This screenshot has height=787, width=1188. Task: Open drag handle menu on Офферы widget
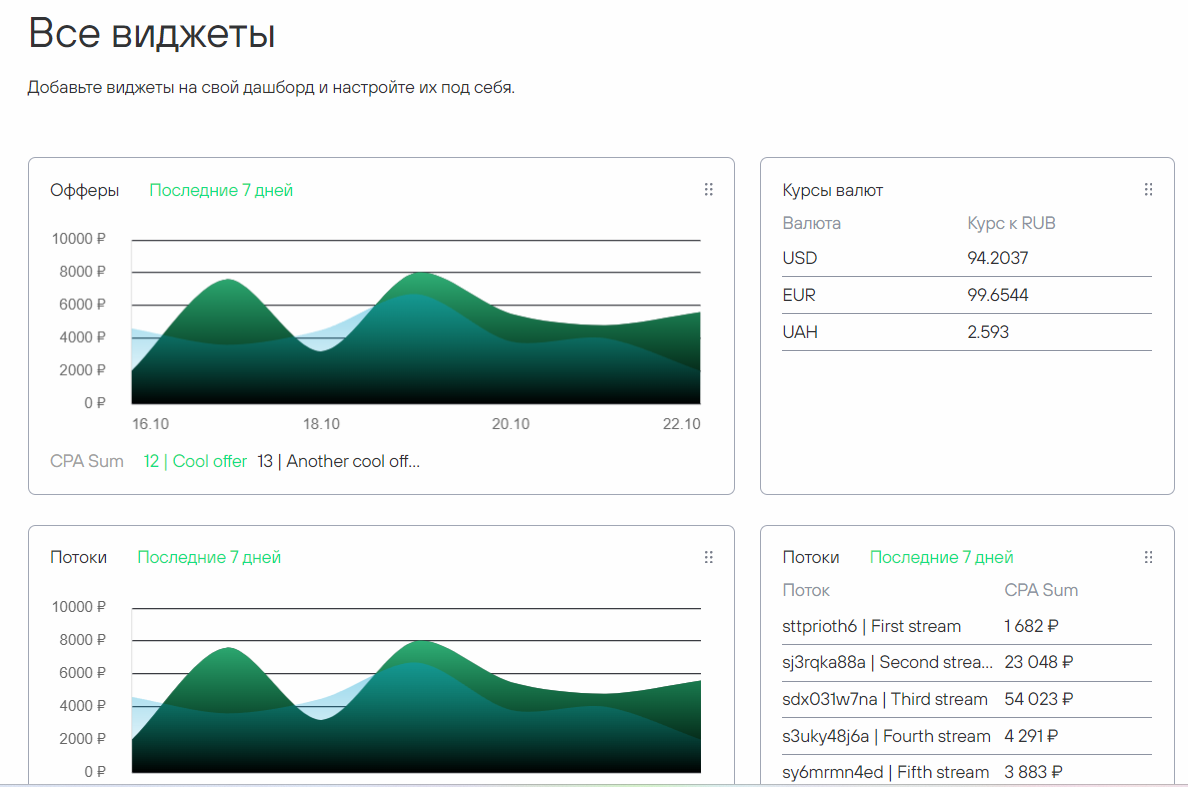(x=708, y=189)
